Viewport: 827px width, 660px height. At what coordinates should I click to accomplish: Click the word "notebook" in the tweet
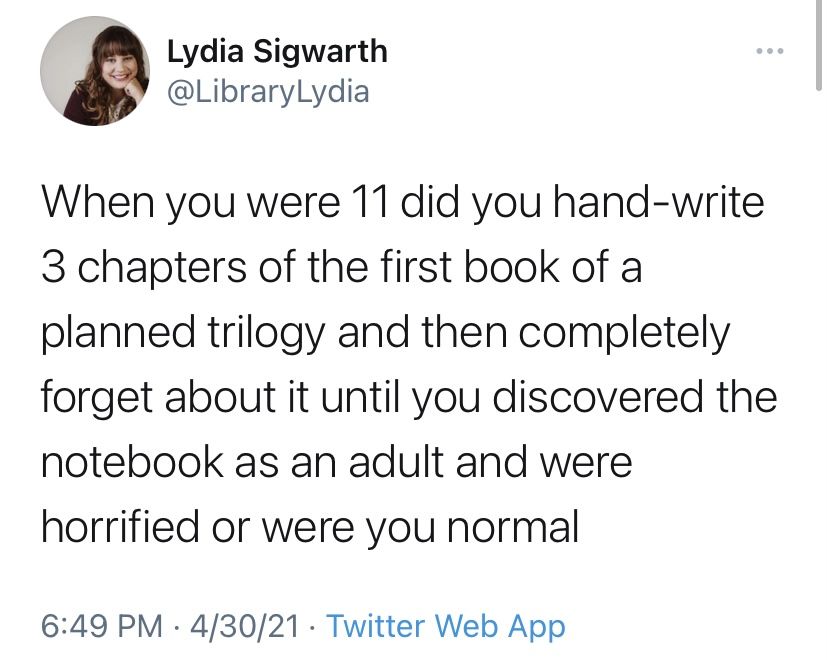133,463
